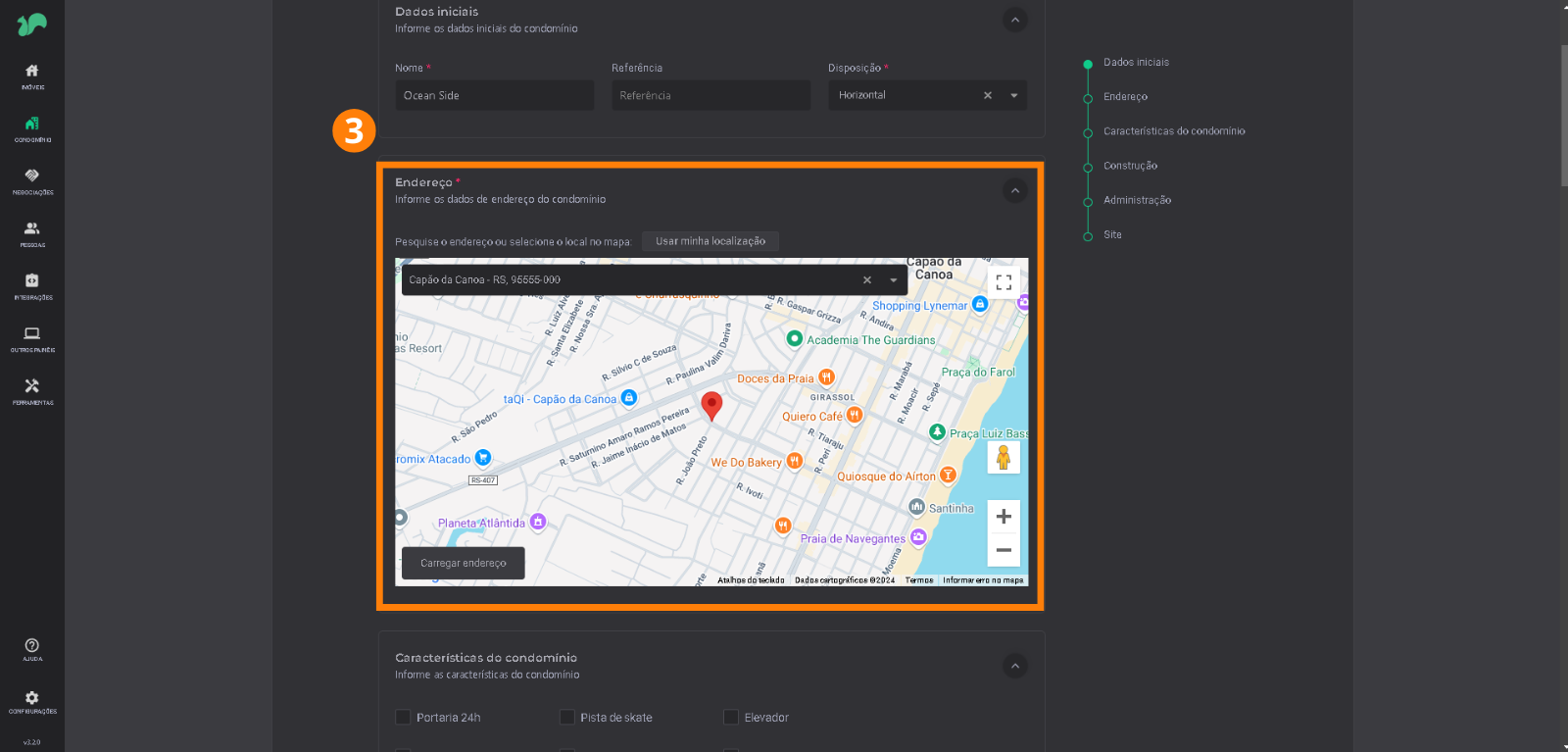This screenshot has height=752, width=1568.
Task: Click the page vertical scrollbar
Action: (1564, 116)
